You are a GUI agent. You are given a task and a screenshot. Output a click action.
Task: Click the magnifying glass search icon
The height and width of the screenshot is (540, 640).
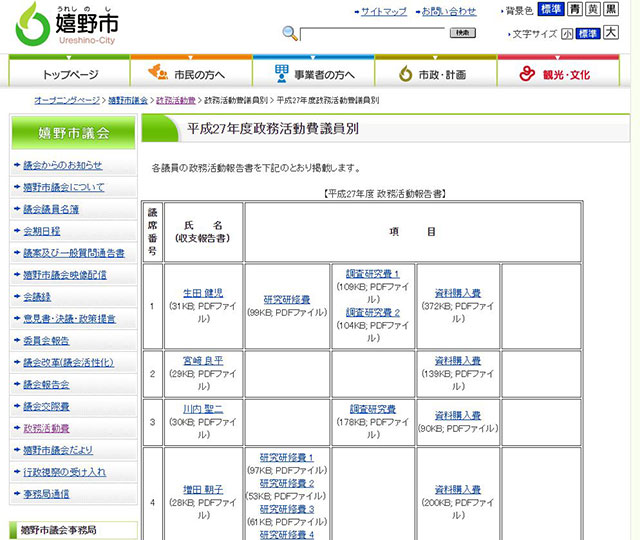(x=290, y=33)
